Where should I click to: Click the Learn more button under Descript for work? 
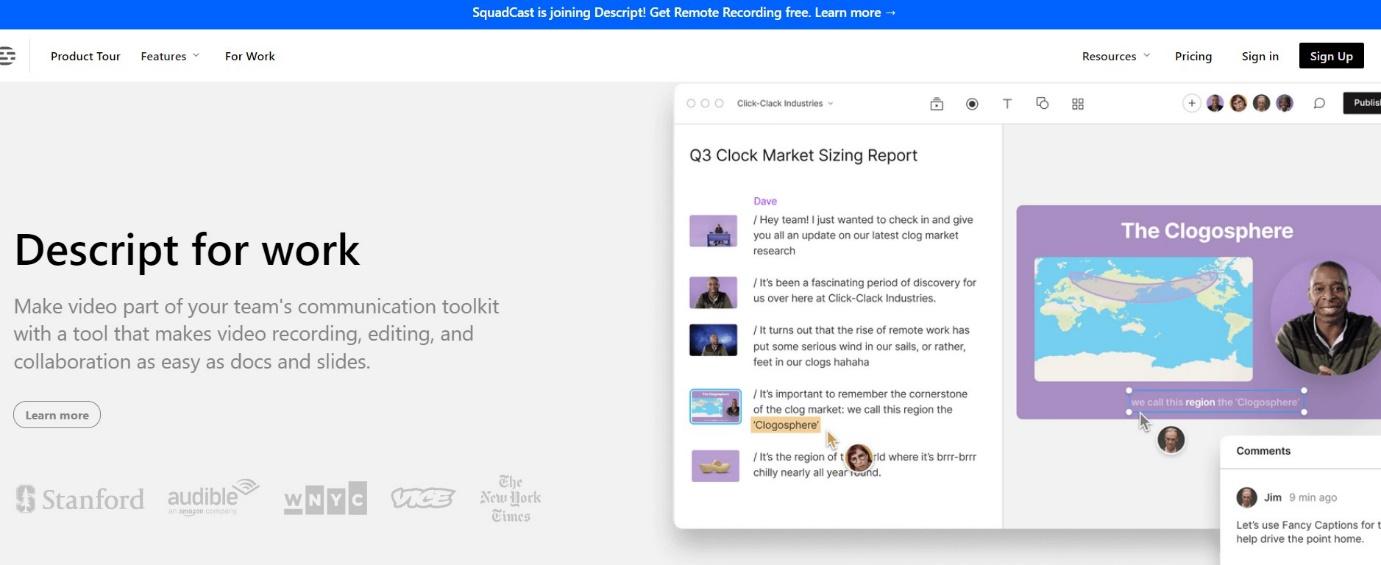(57, 415)
